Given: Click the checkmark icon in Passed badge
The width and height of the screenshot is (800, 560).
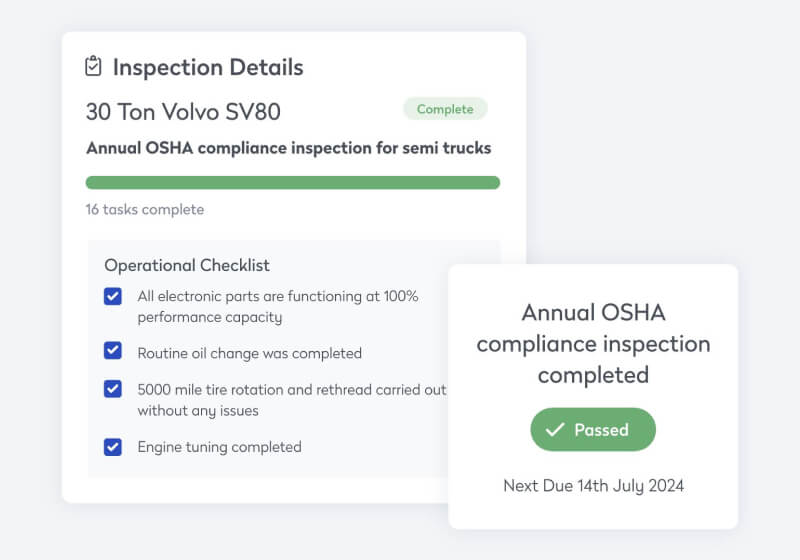Looking at the screenshot, I should pyautogui.click(x=556, y=430).
